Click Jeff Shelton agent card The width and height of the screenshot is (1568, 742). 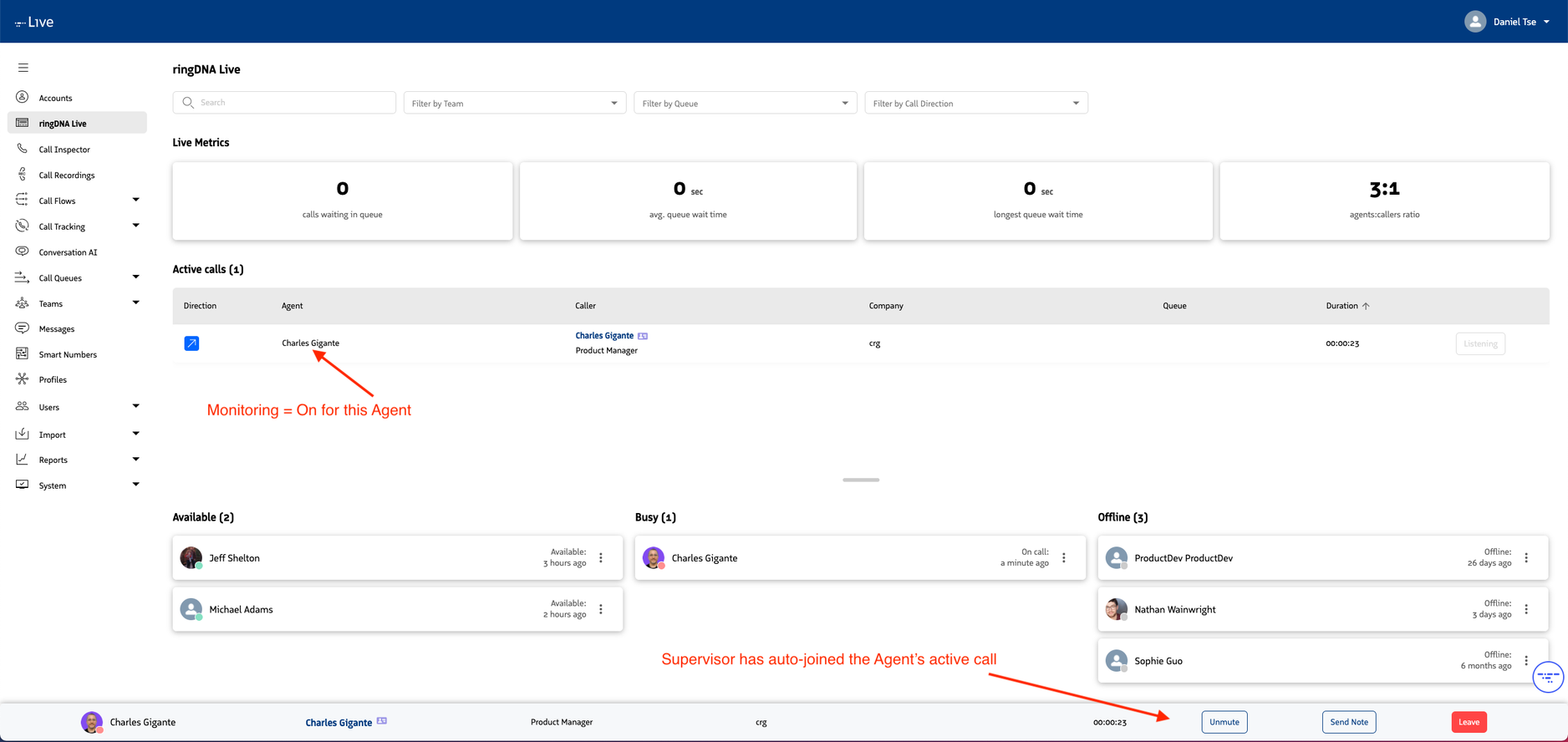[x=398, y=558]
